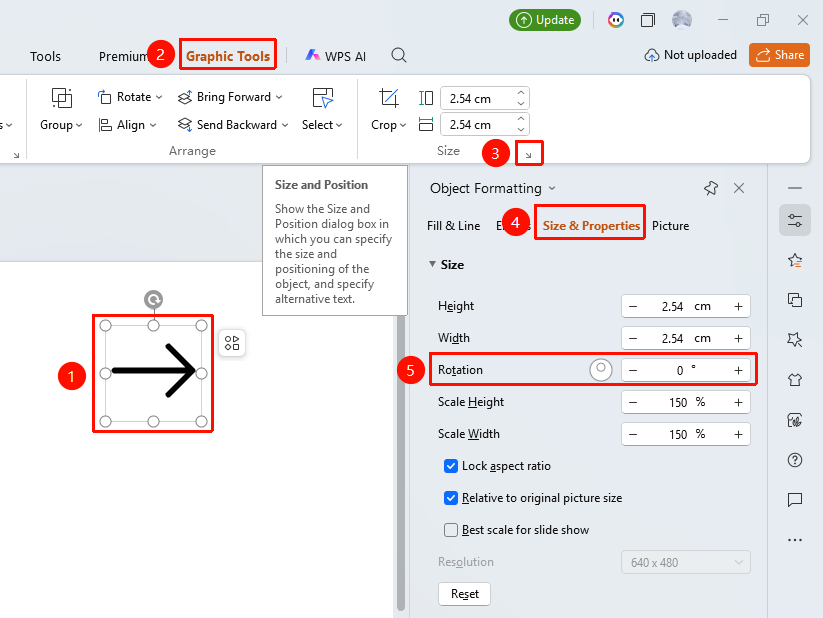Pin the Object Formatting panel
This screenshot has width=823, height=618.
[x=711, y=188]
